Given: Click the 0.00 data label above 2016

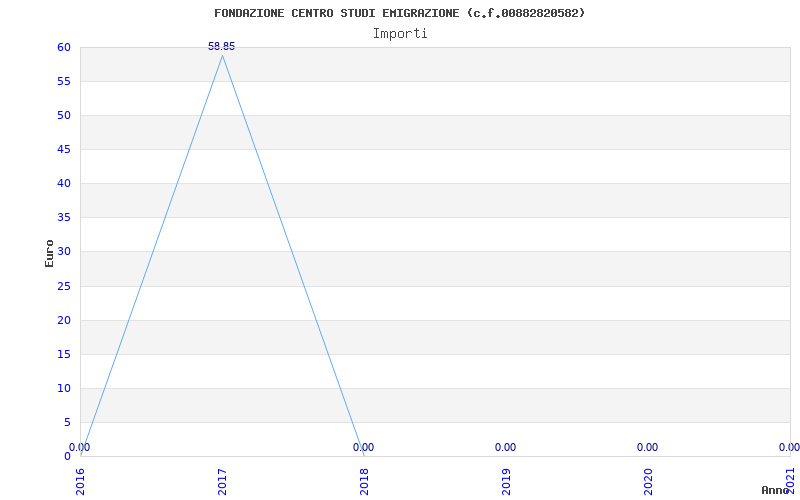Looking at the screenshot, I should point(80,447).
